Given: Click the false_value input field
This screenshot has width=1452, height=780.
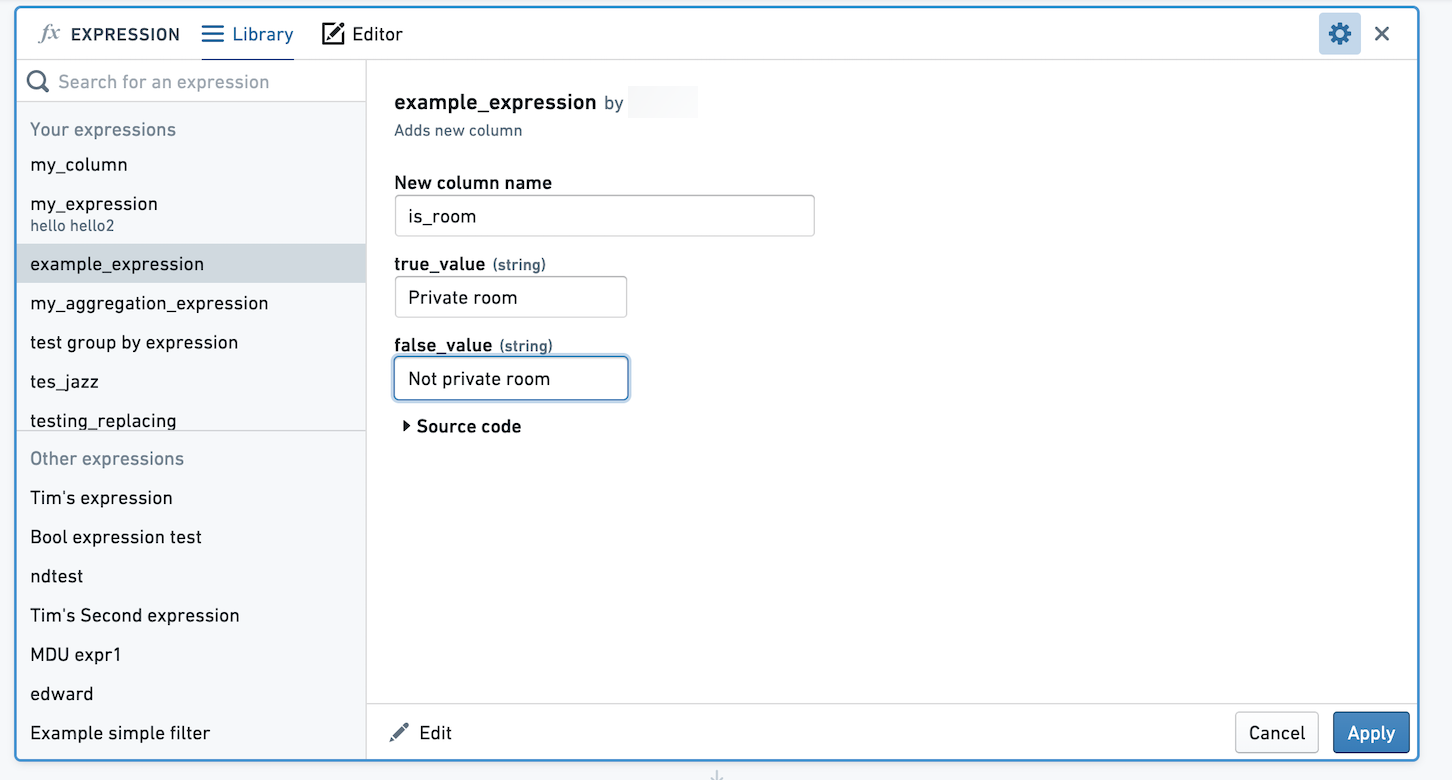Looking at the screenshot, I should 511,379.
